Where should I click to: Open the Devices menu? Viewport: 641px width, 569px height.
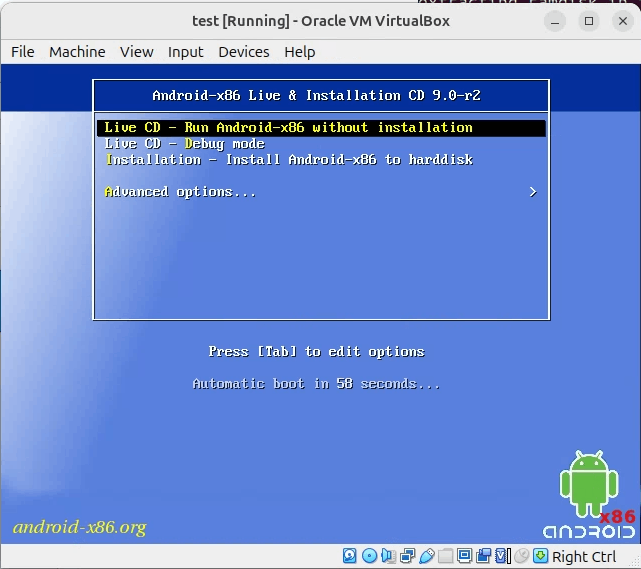pyautogui.click(x=244, y=52)
